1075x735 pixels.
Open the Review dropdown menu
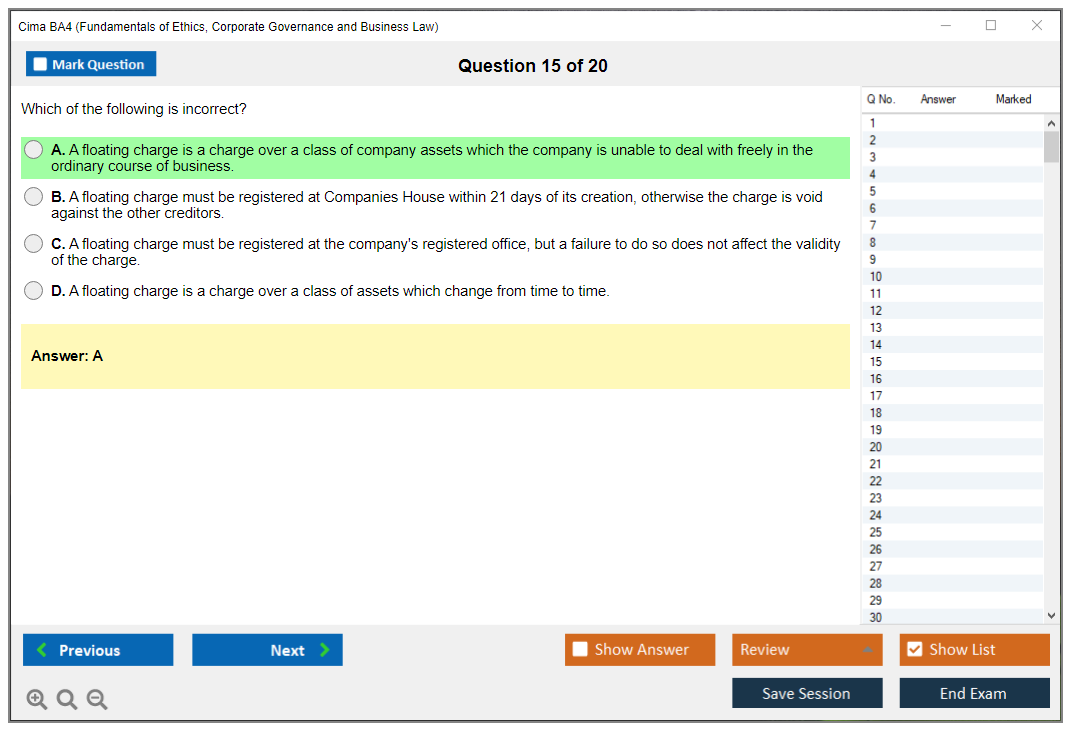[x=807, y=650]
